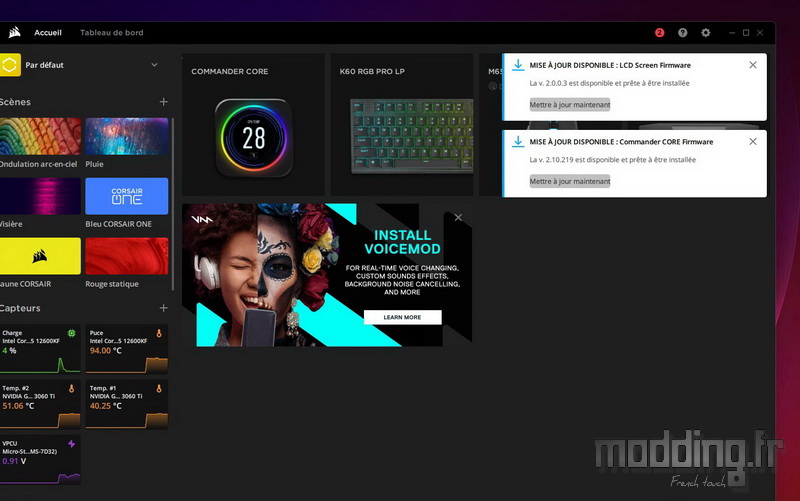800x501 pixels.
Task: Open the settings gear icon
Action: pos(706,33)
